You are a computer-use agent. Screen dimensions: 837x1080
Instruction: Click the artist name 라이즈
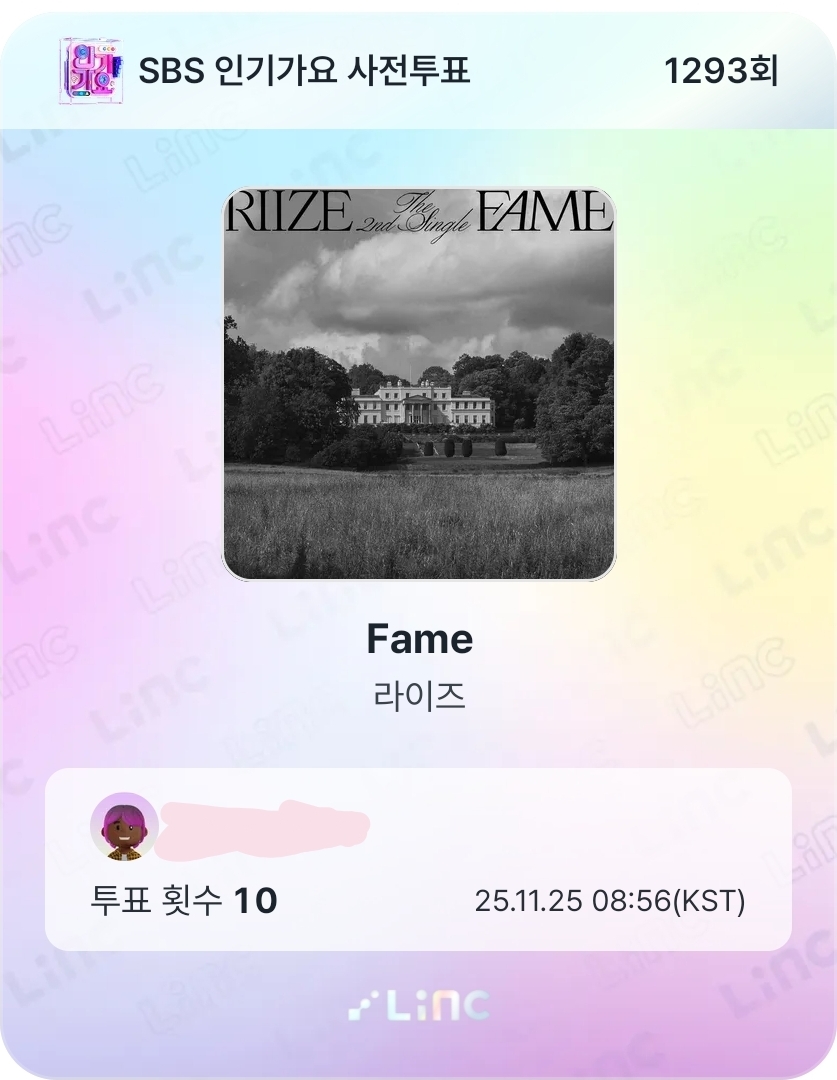click(x=419, y=696)
